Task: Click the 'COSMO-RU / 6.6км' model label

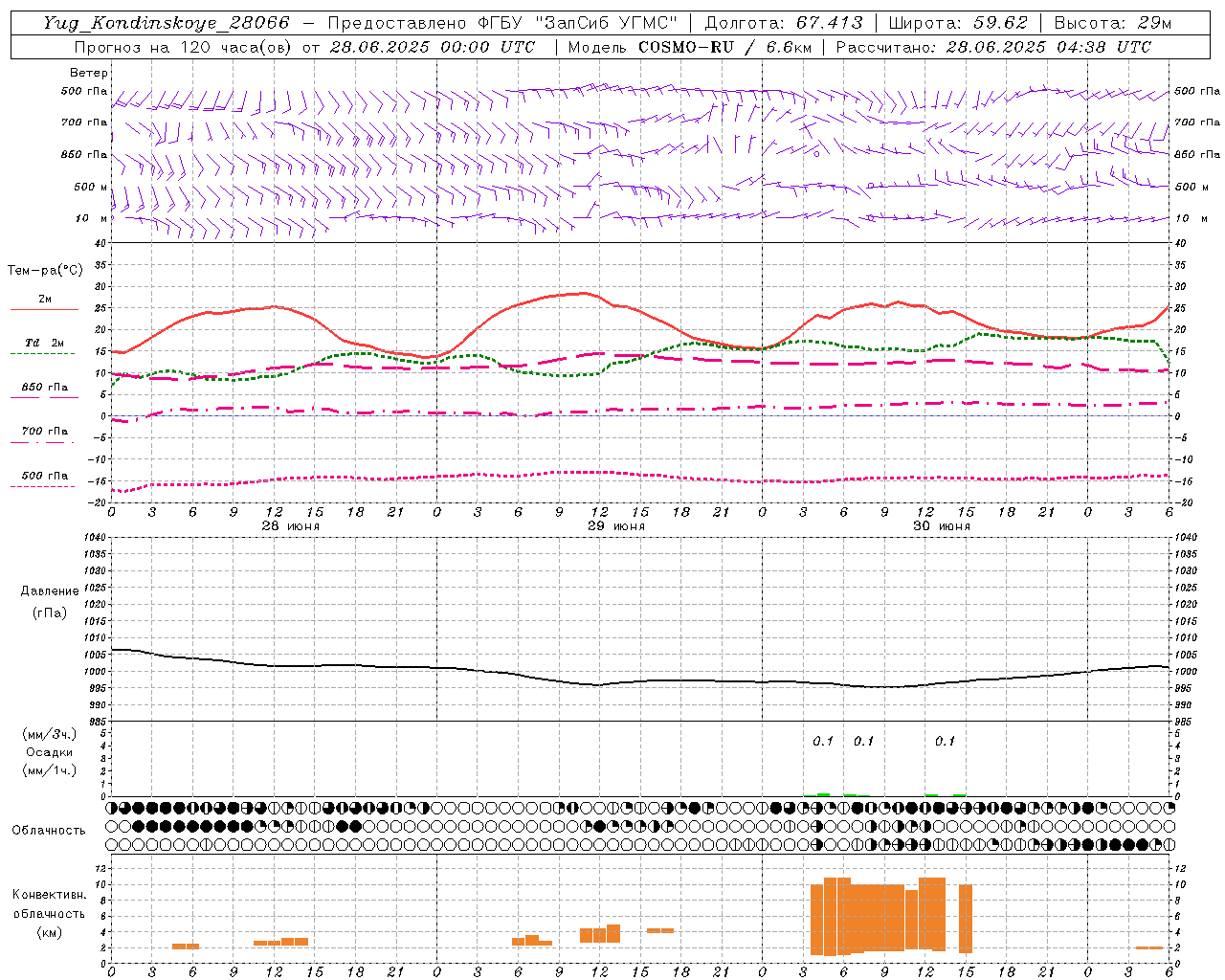Action: coord(726,47)
